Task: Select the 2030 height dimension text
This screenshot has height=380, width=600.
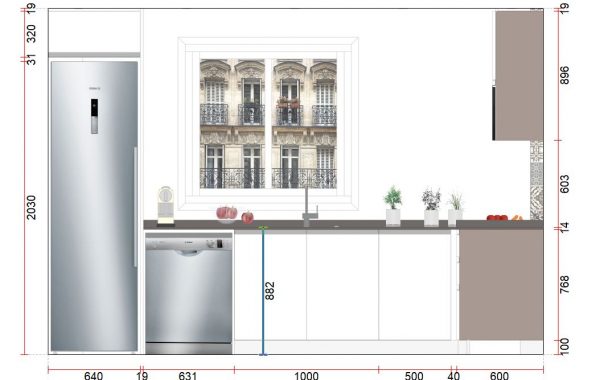Action: tap(31, 207)
